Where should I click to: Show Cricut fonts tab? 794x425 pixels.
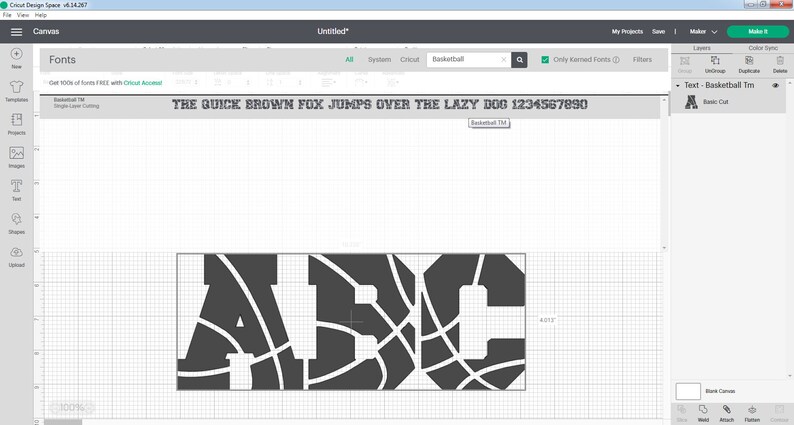(x=410, y=60)
